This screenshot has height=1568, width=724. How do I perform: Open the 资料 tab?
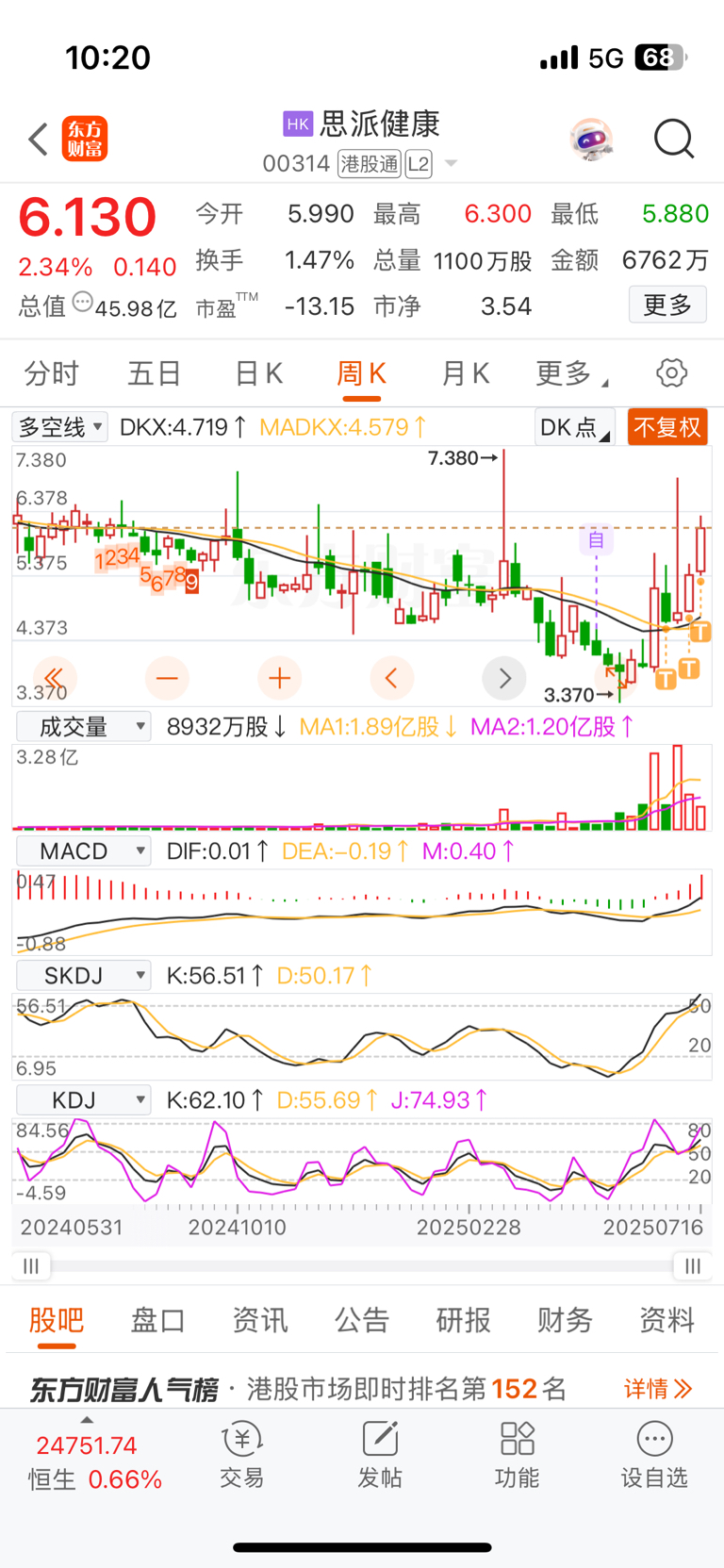click(667, 1320)
